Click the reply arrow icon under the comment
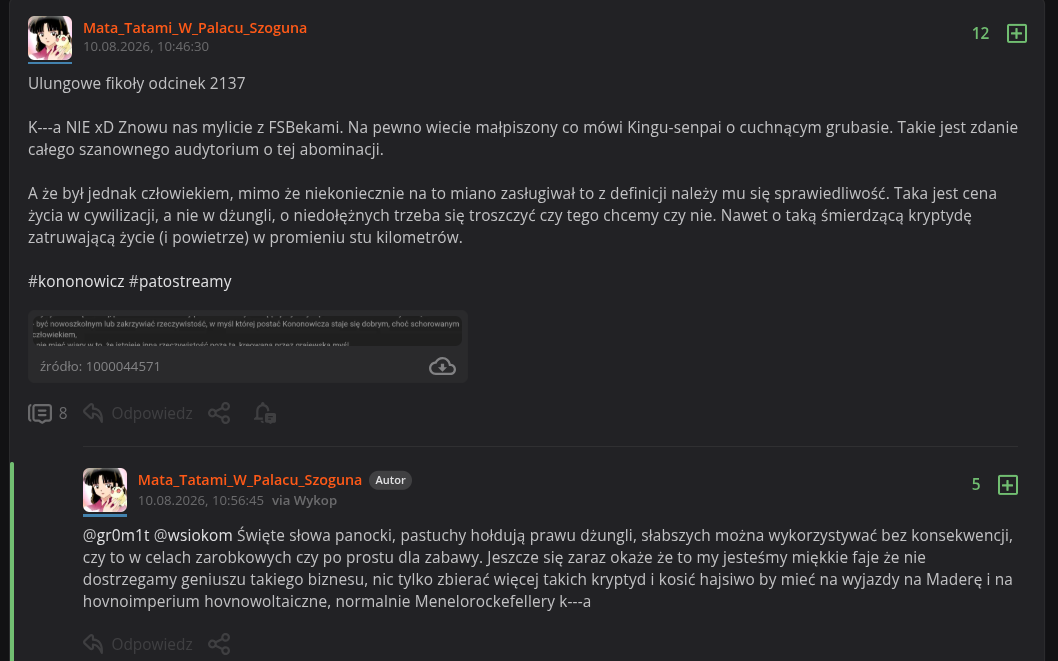Image resolution: width=1058 pixels, height=661 pixels. click(x=93, y=643)
